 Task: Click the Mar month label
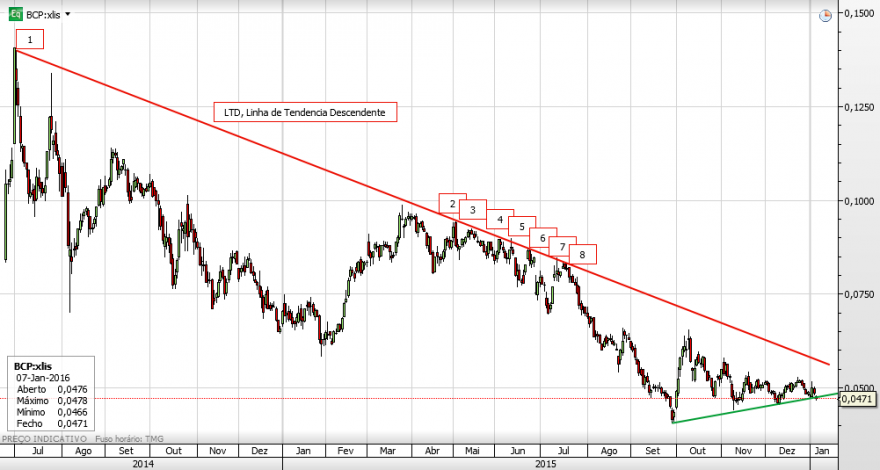click(388, 450)
